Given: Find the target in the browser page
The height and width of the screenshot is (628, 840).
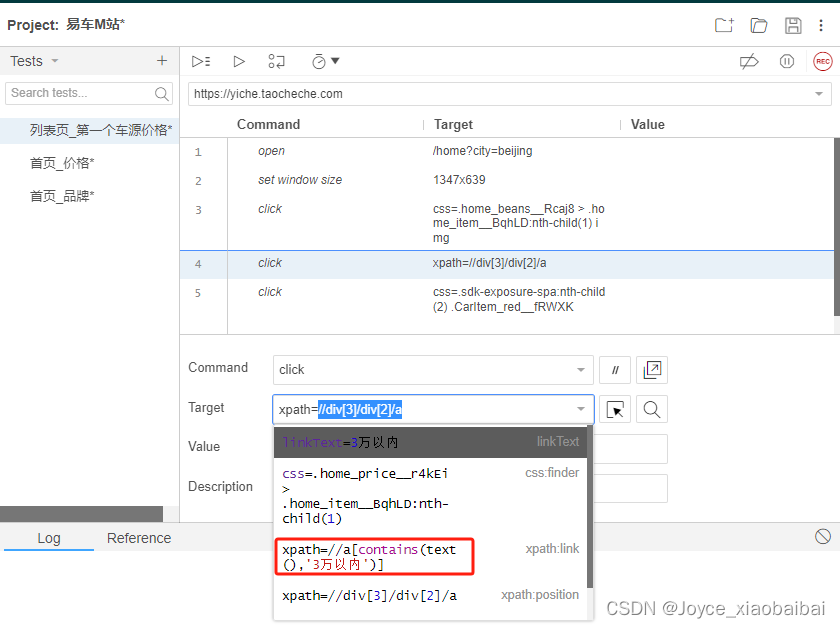Looking at the screenshot, I should [651, 408].
